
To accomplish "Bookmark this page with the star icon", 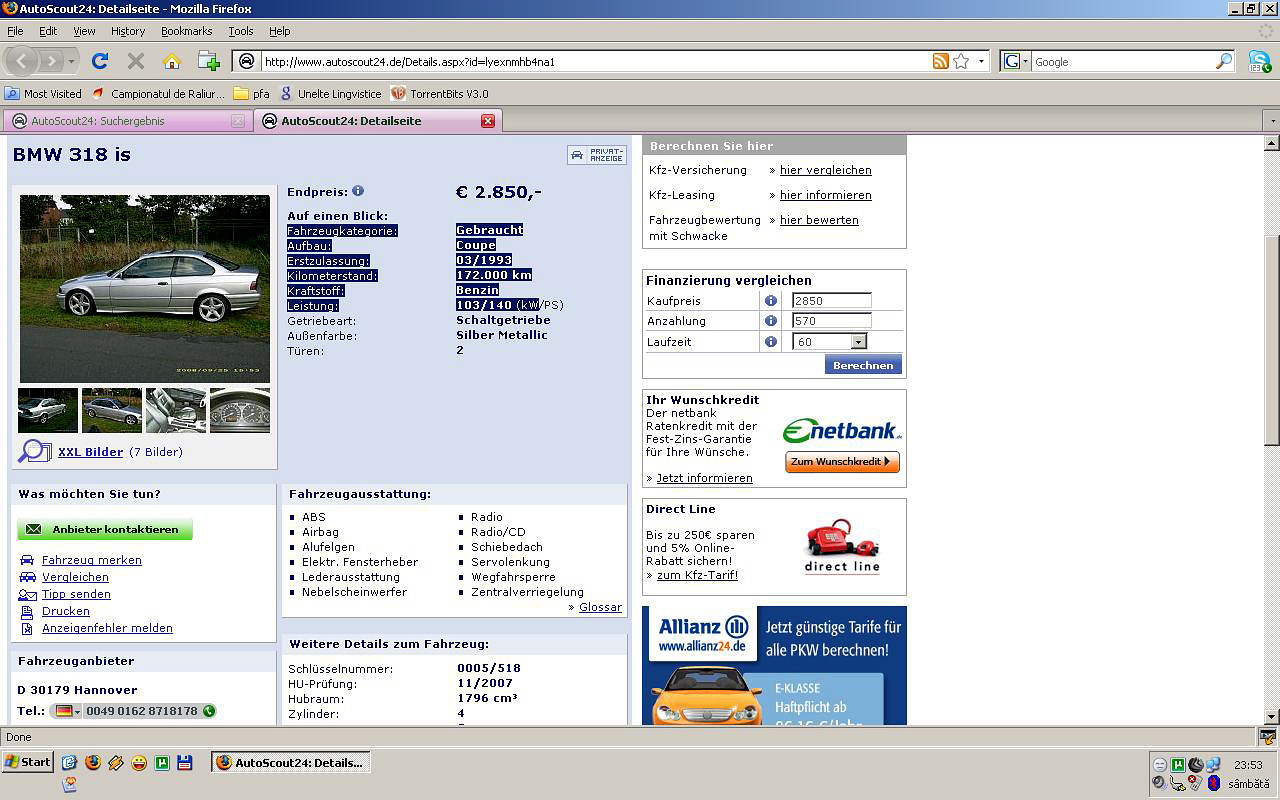I will pos(961,61).
